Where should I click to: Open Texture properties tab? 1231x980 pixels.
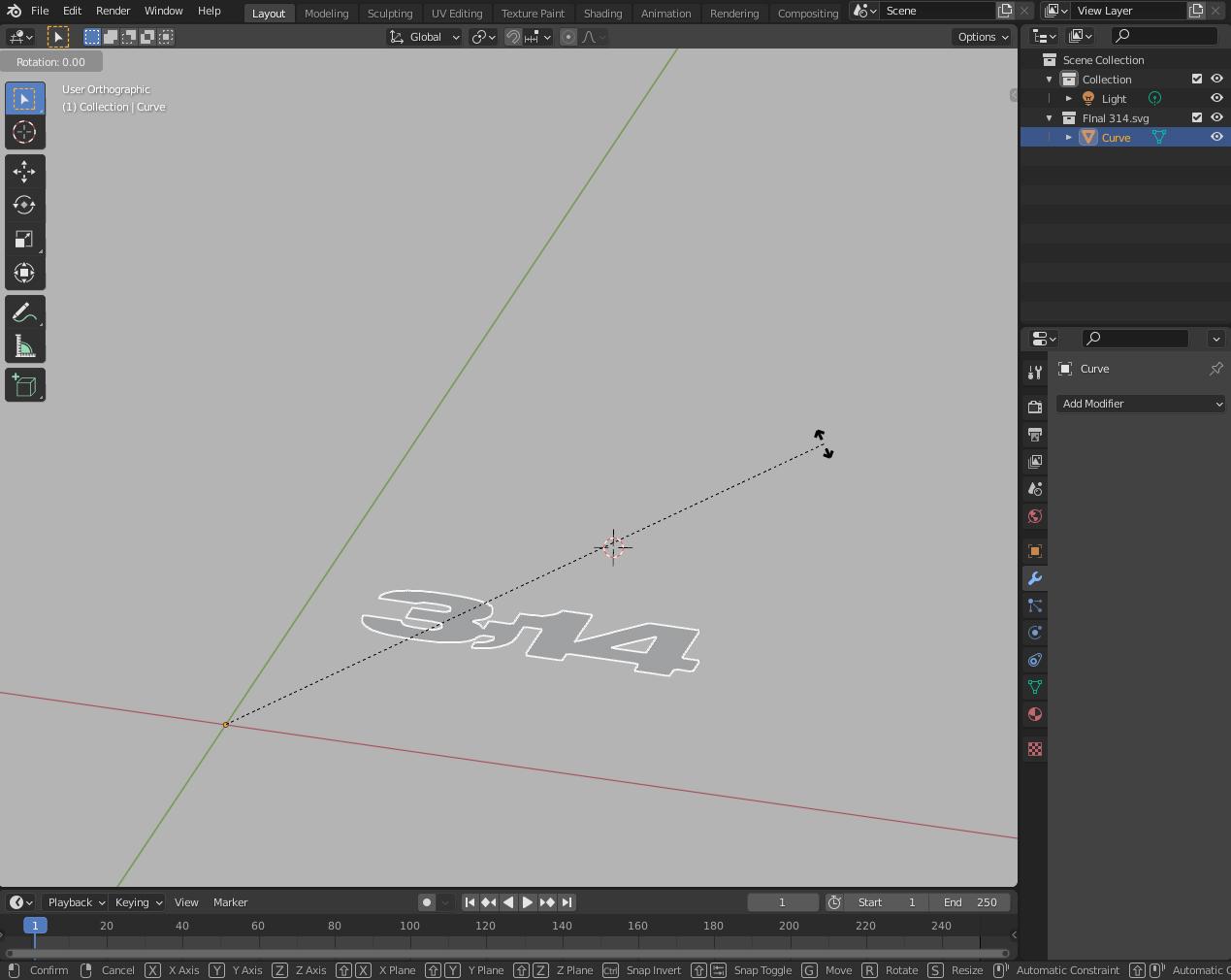click(x=1035, y=749)
